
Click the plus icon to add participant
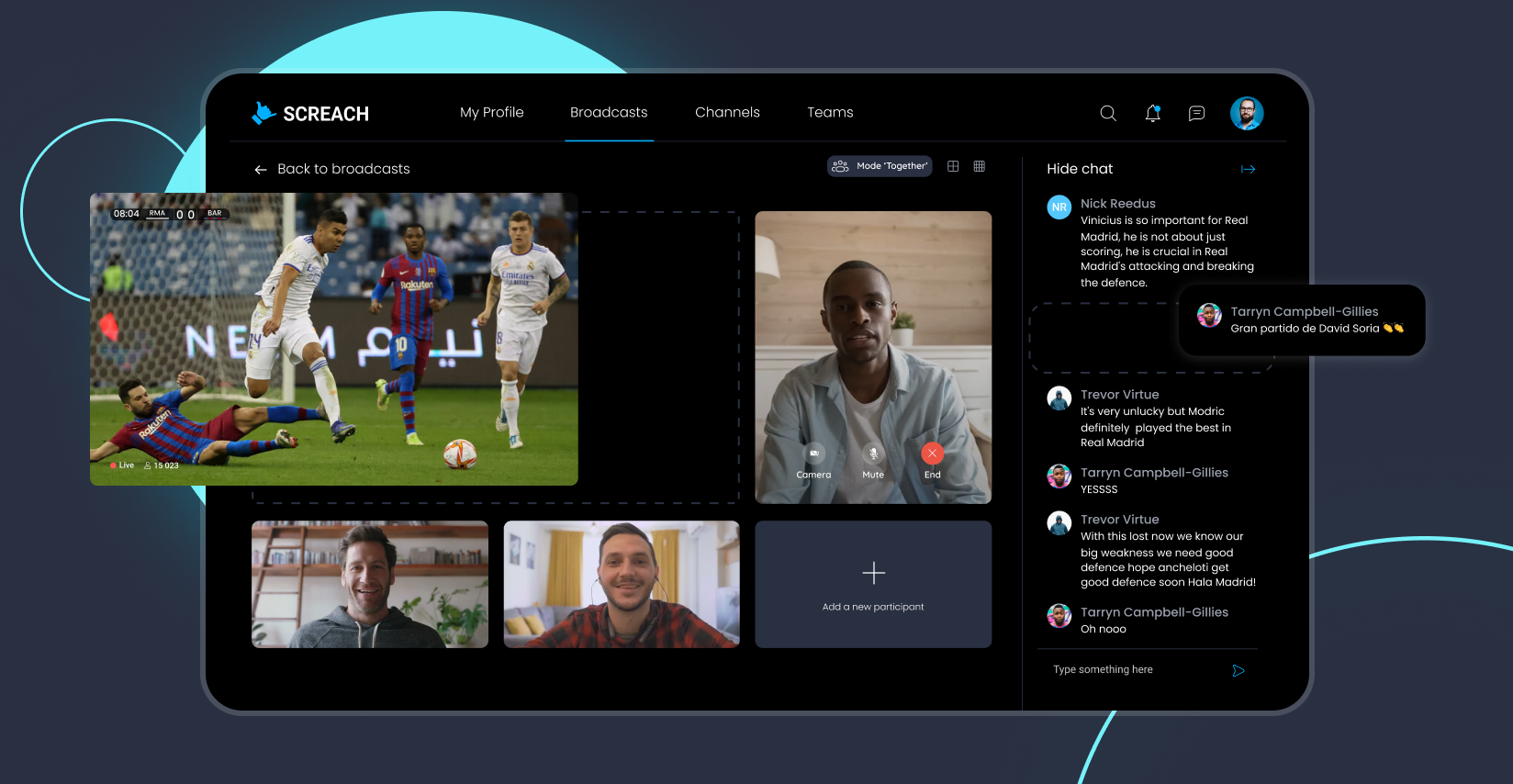(874, 573)
